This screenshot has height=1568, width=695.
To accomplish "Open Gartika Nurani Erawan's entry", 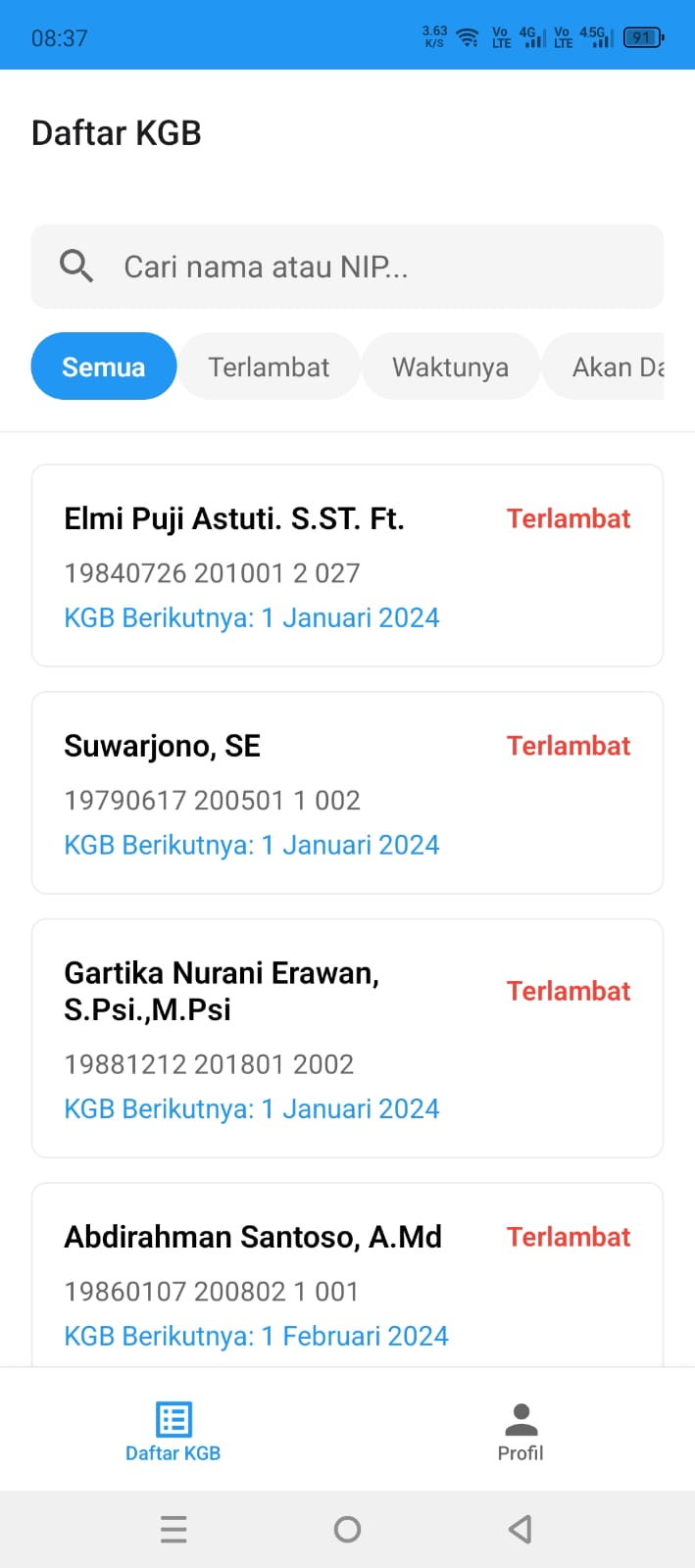I will pyautogui.click(x=347, y=1039).
